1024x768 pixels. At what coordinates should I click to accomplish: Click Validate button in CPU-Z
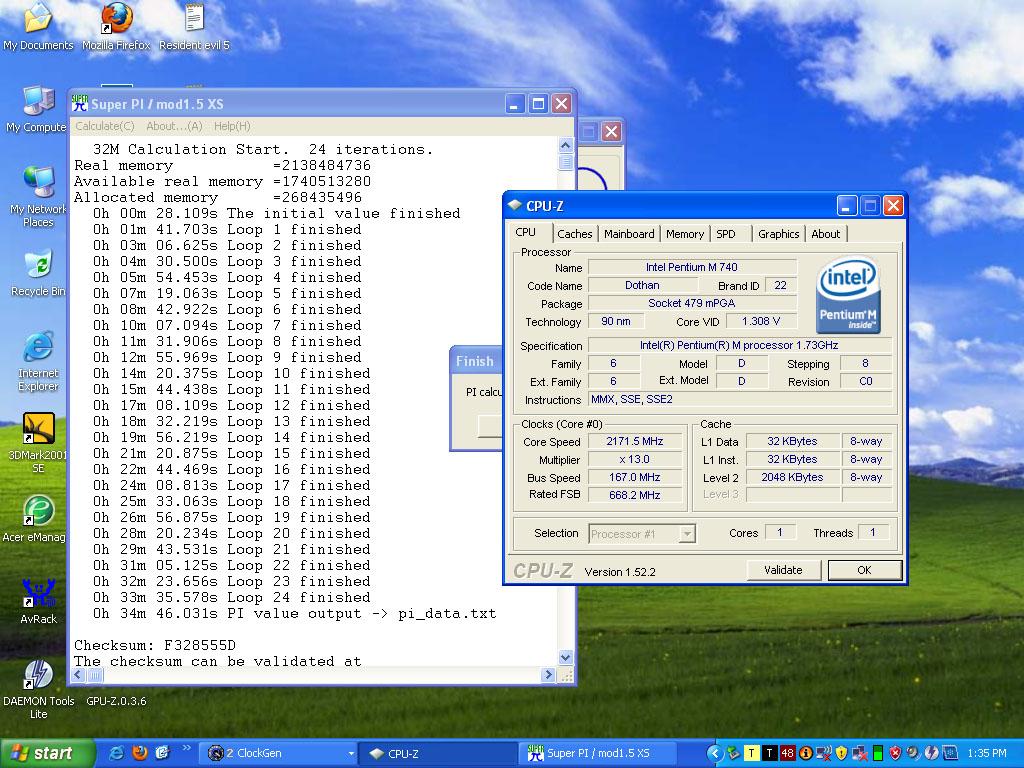click(x=783, y=570)
